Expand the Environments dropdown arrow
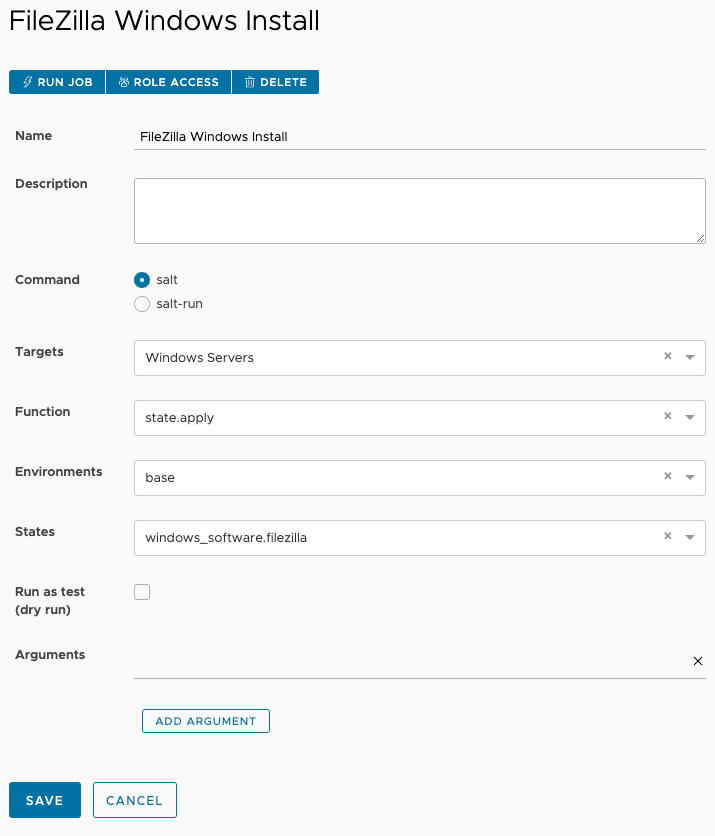The image size is (715, 836). pyautogui.click(x=690, y=477)
